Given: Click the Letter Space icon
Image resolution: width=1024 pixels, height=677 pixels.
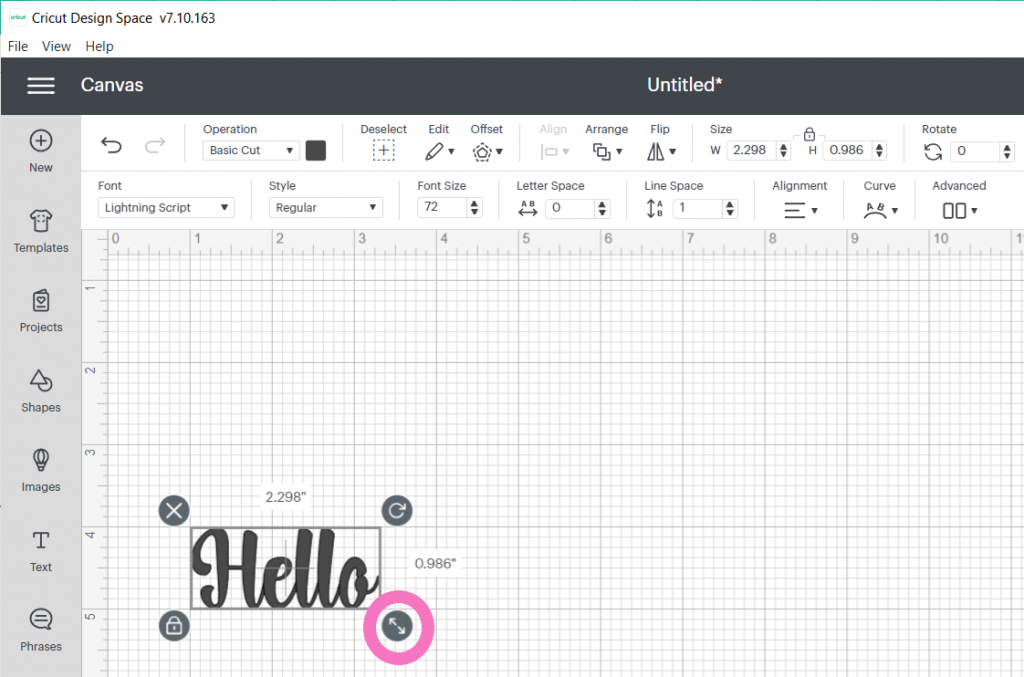Looking at the screenshot, I should click(x=528, y=208).
